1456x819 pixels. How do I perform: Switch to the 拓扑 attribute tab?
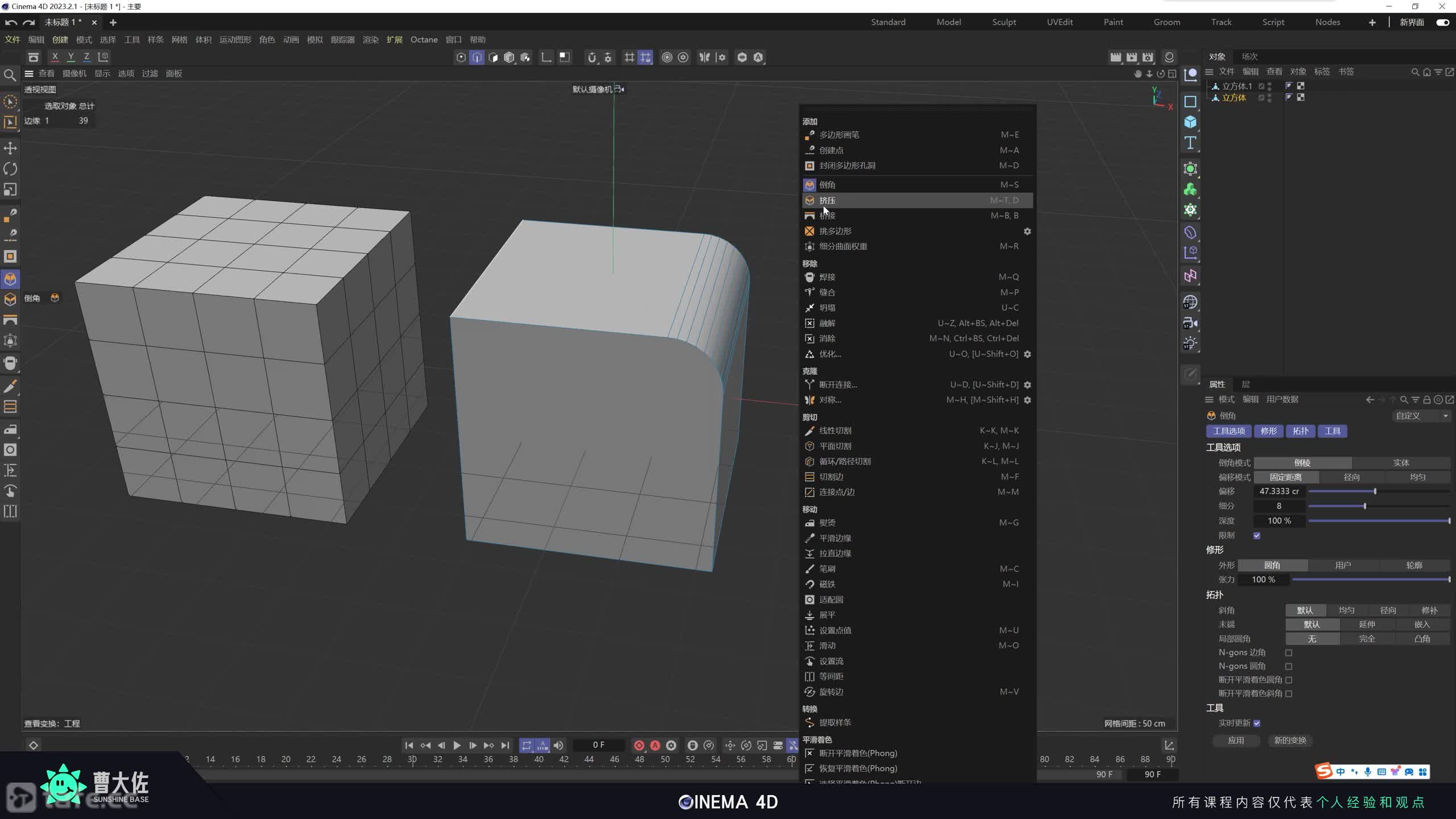tap(1300, 431)
